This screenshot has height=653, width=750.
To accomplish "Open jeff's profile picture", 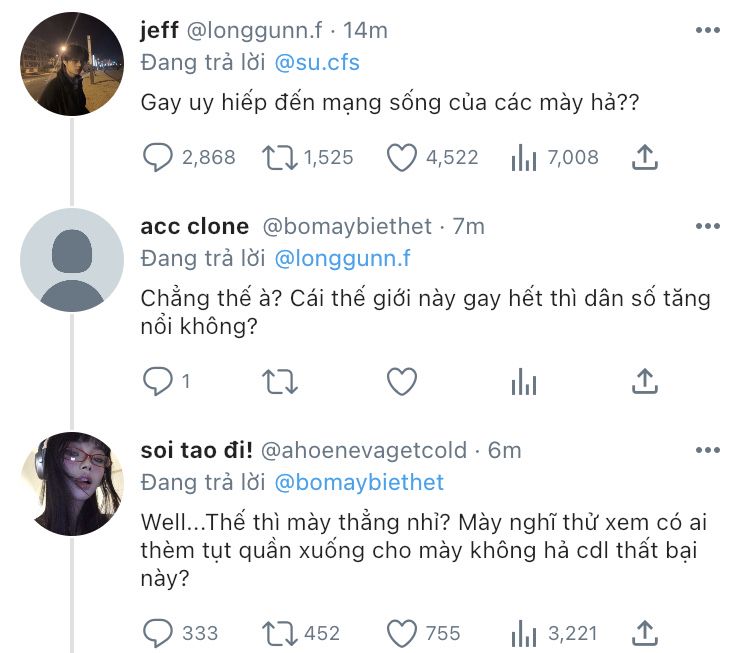I will pyautogui.click(x=72, y=64).
